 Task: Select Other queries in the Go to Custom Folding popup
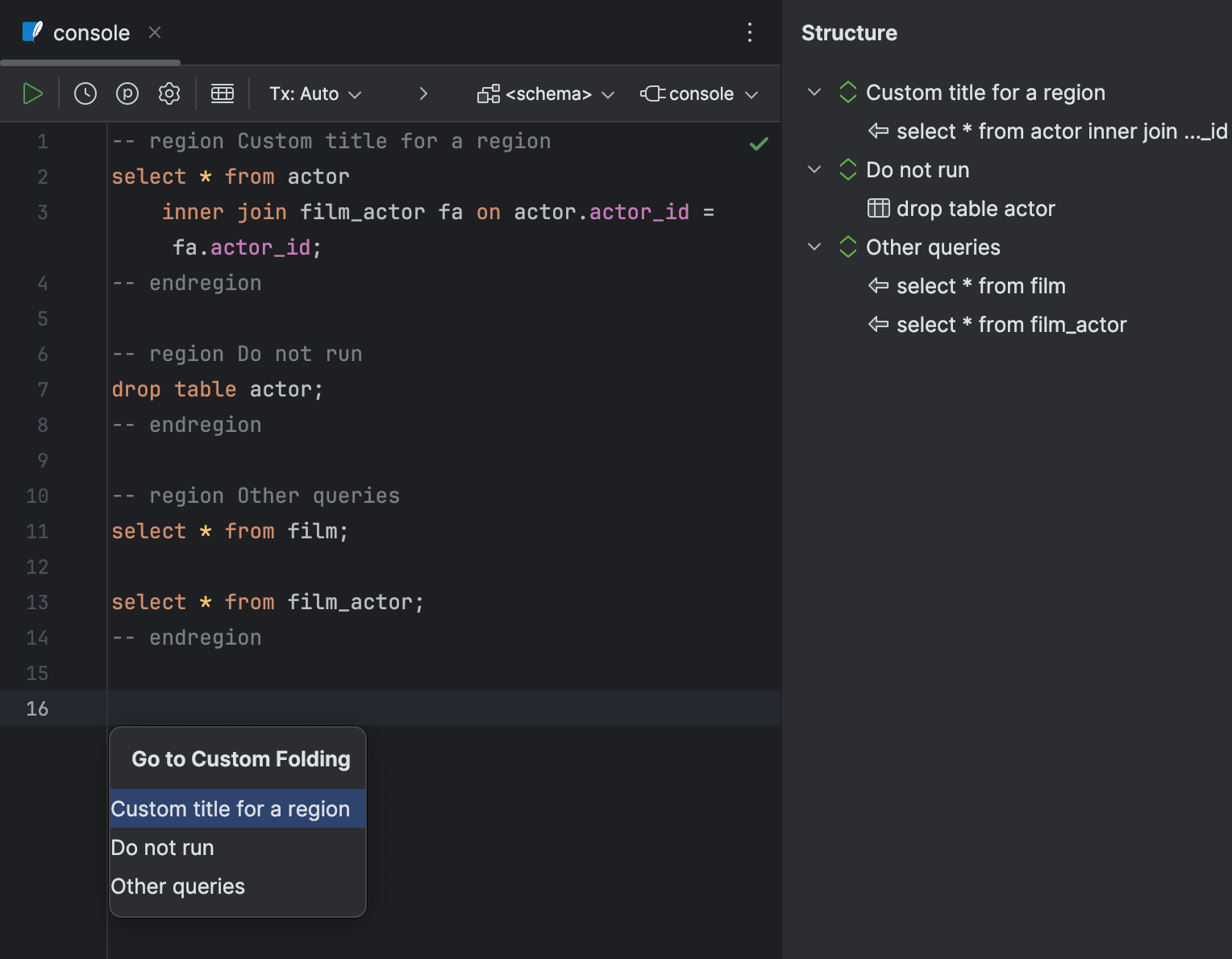point(178,886)
